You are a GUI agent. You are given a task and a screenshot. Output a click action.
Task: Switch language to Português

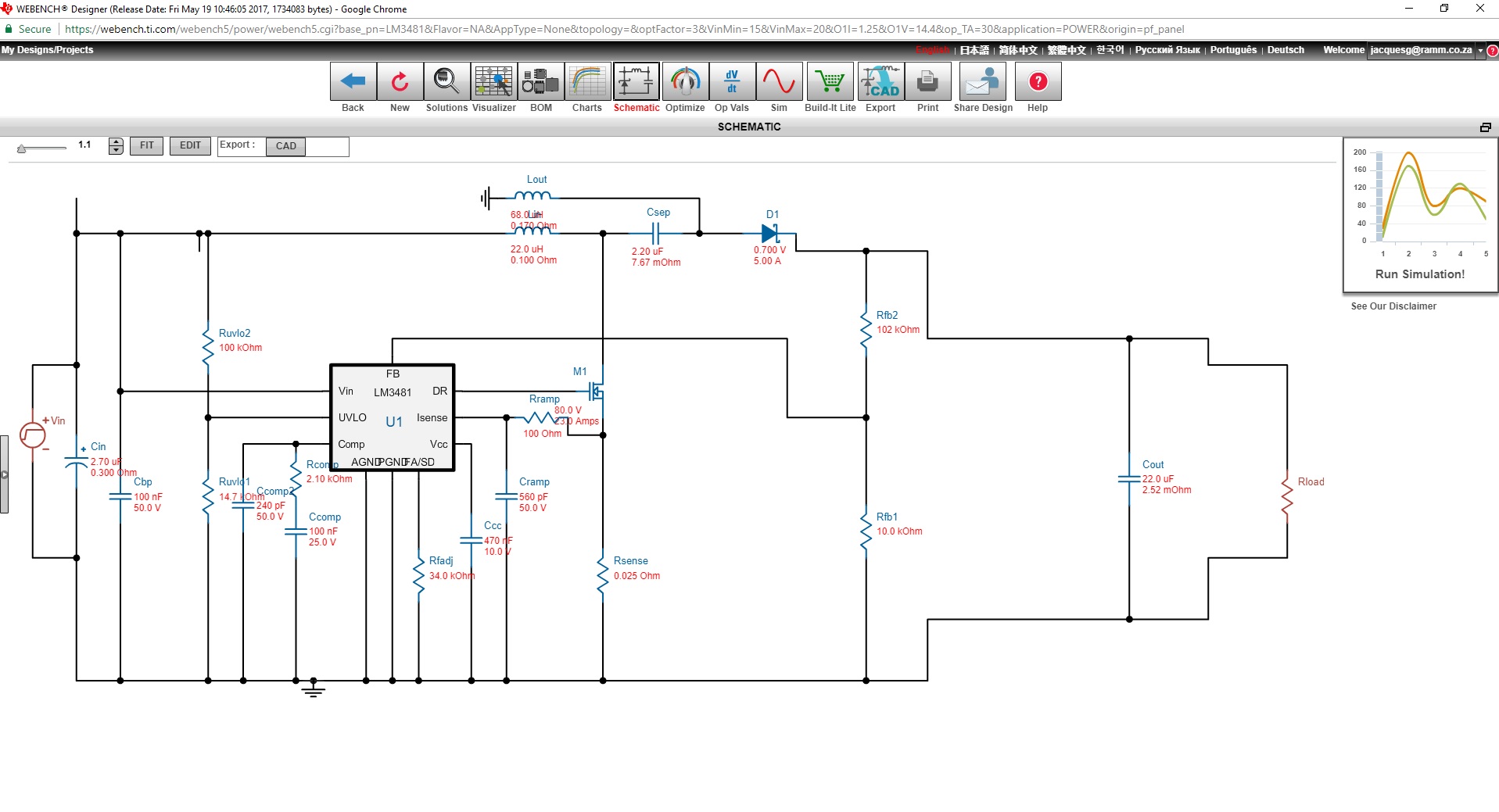1233,50
